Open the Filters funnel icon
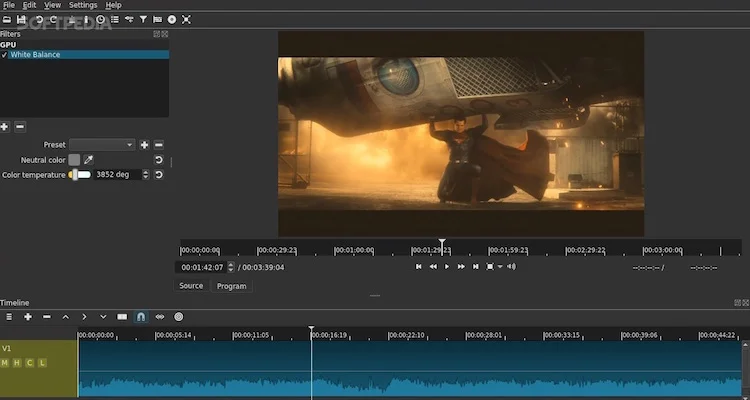The image size is (750, 400). tap(143, 20)
